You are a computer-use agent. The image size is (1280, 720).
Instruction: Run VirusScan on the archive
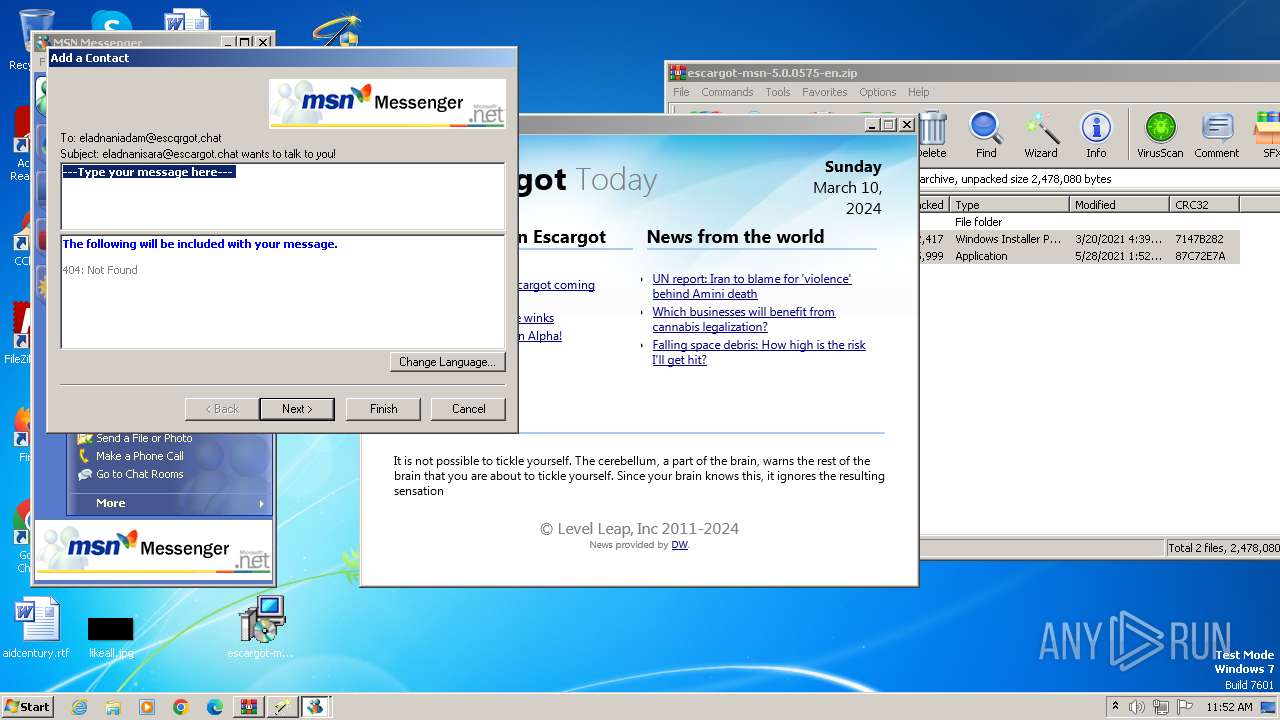1160,135
